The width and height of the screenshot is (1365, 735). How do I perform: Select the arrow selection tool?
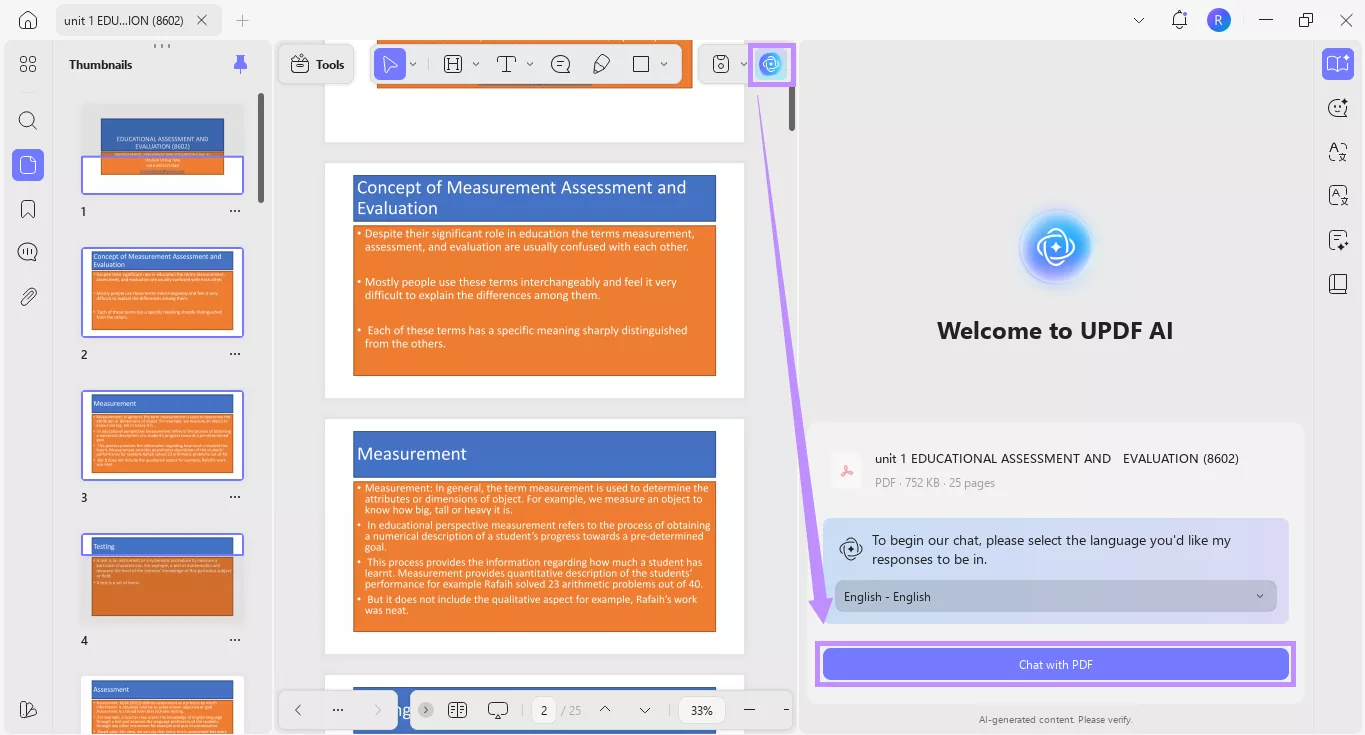click(390, 64)
